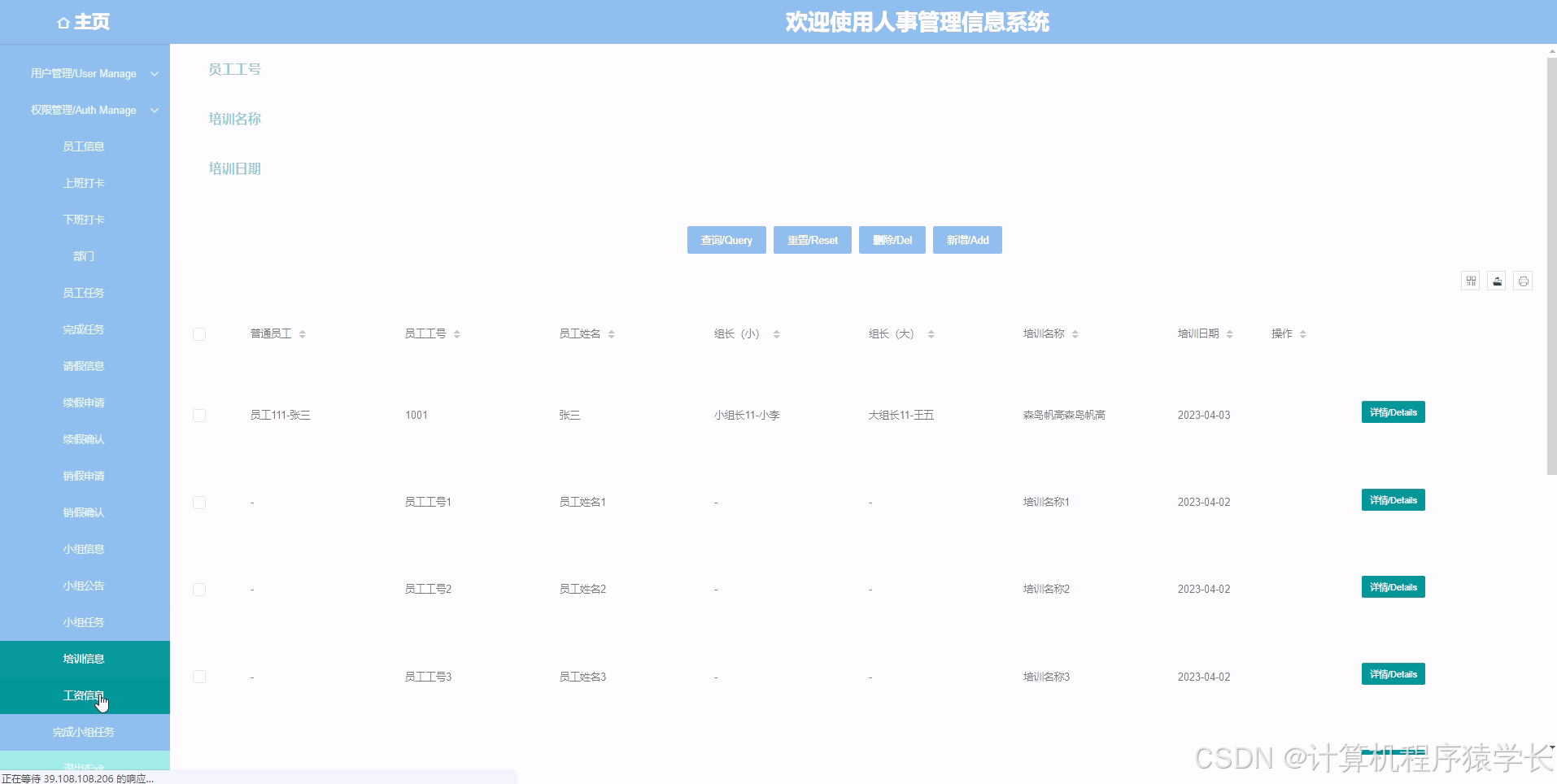The height and width of the screenshot is (784, 1557).
Task: Check the checkbox for 员工工号1 row
Action: (198, 502)
